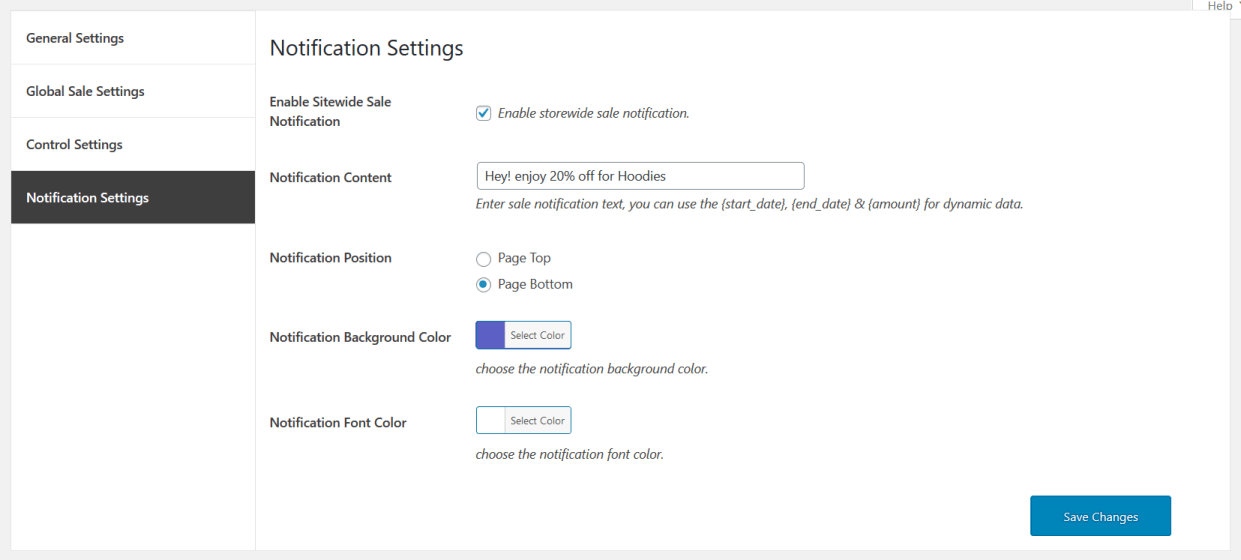Expand the Help dropdown at top right

[x=1220, y=6]
